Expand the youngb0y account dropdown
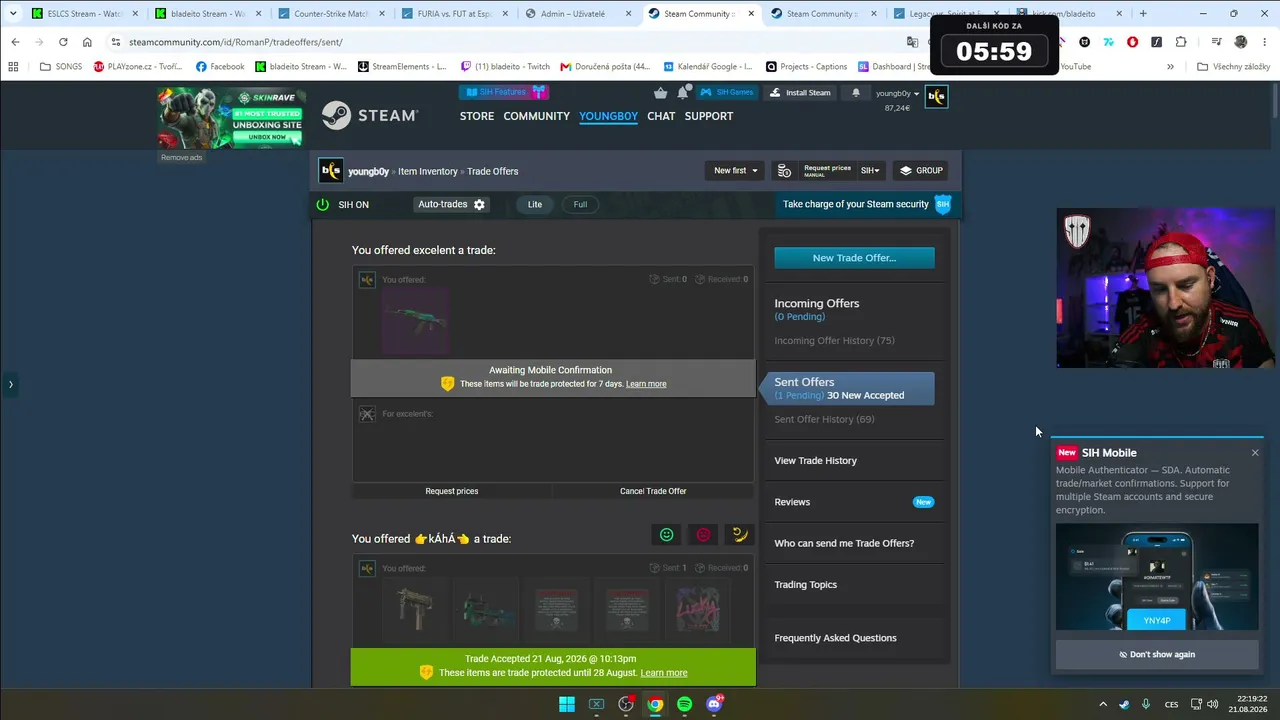 coord(897,93)
